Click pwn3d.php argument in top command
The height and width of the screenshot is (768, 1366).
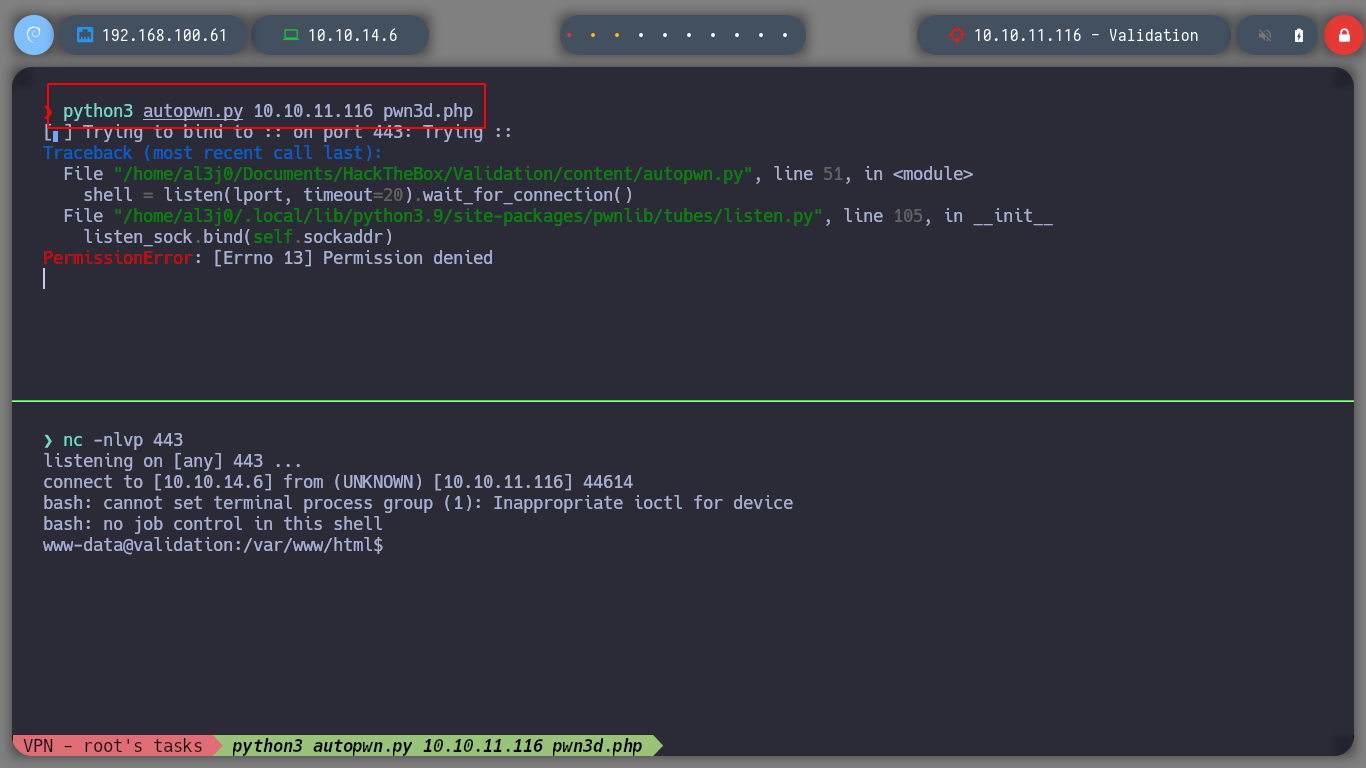click(x=428, y=111)
